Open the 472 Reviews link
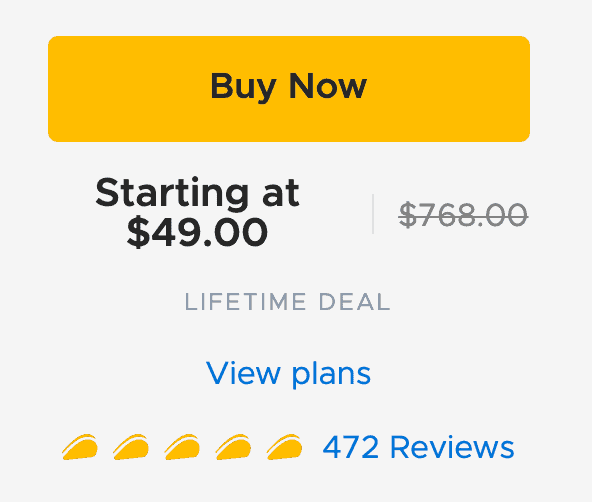The height and width of the screenshot is (502, 592). (x=418, y=447)
